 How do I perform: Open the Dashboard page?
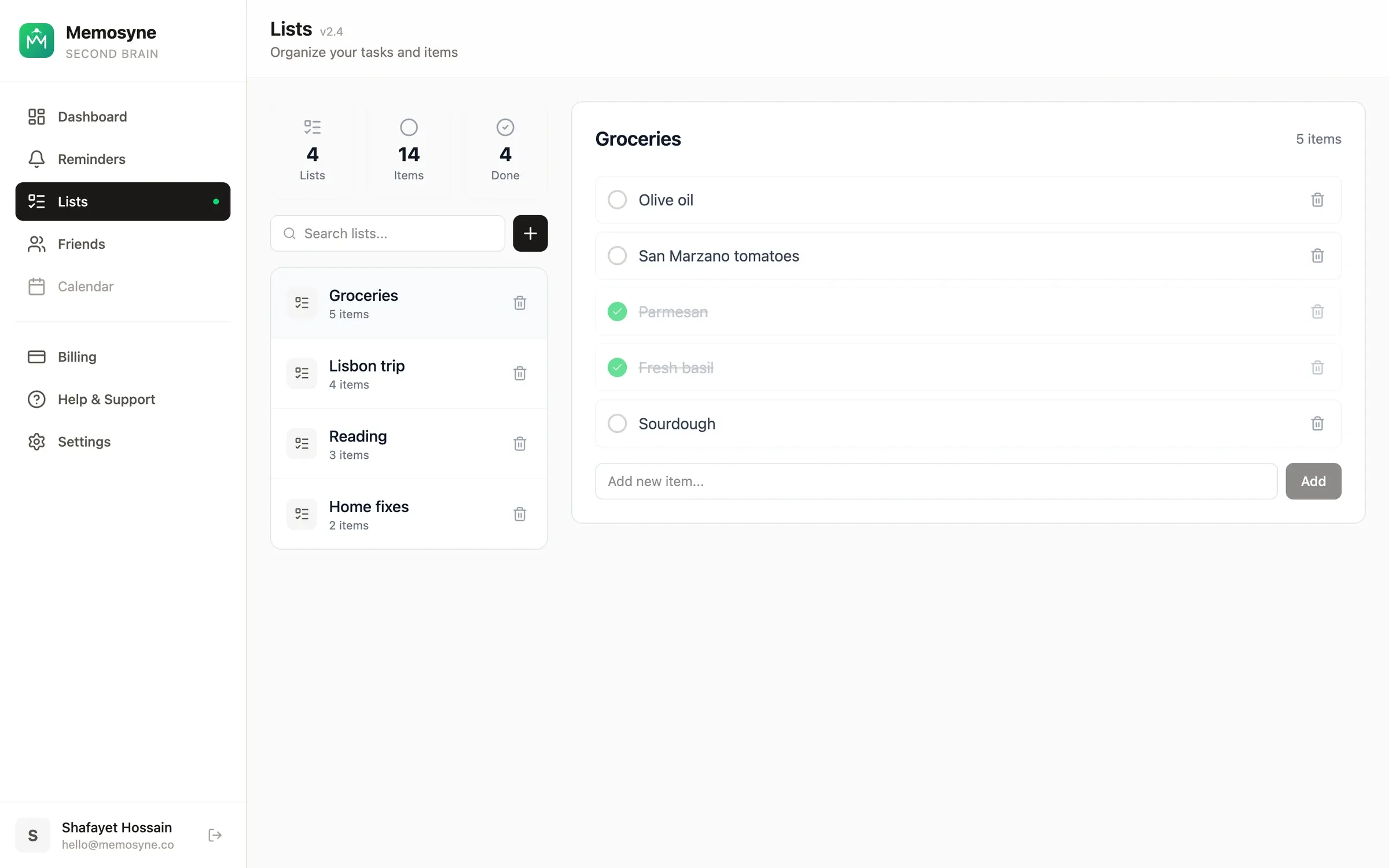123,116
